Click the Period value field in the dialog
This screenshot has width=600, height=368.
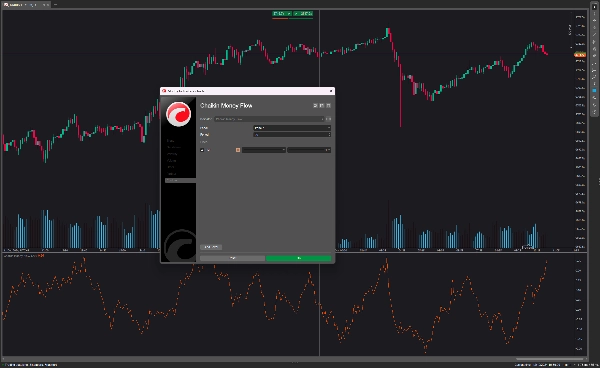[292, 135]
